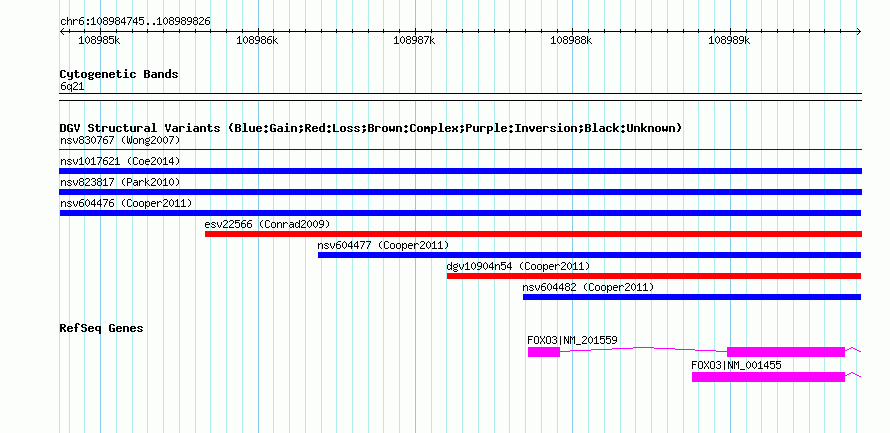Select the blue bar under nsv823817

(x=460, y=192)
